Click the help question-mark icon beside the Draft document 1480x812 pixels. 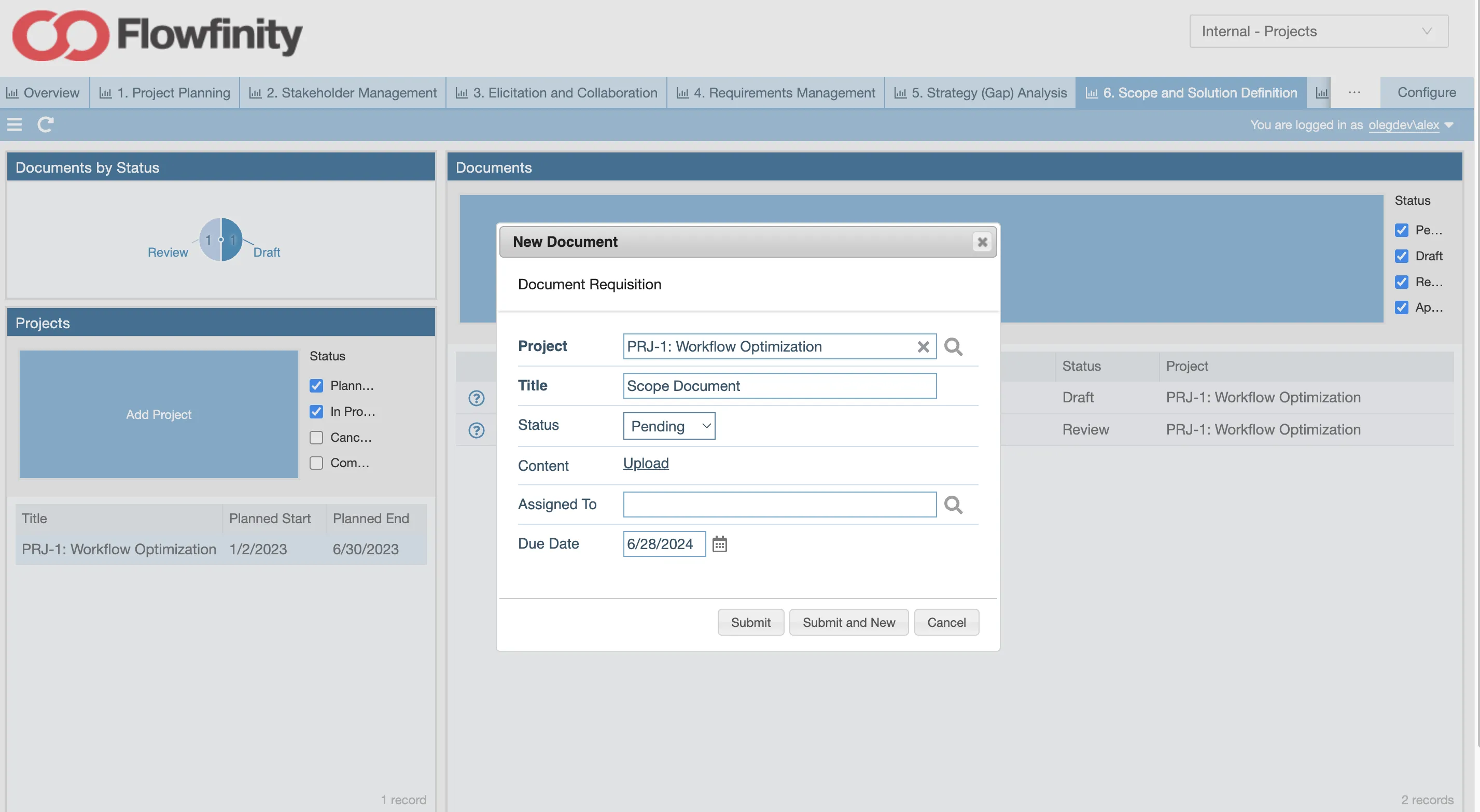477,398
